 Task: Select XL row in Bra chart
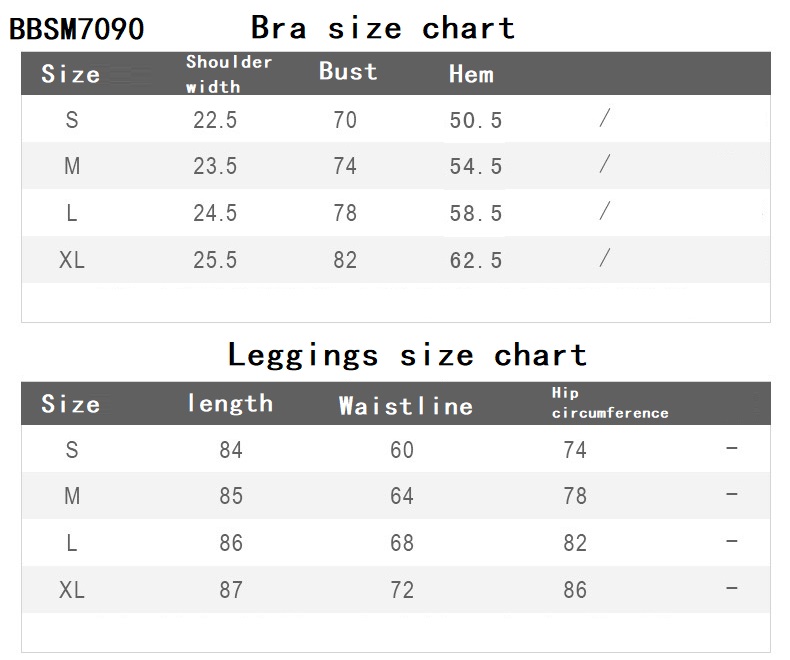(396, 259)
